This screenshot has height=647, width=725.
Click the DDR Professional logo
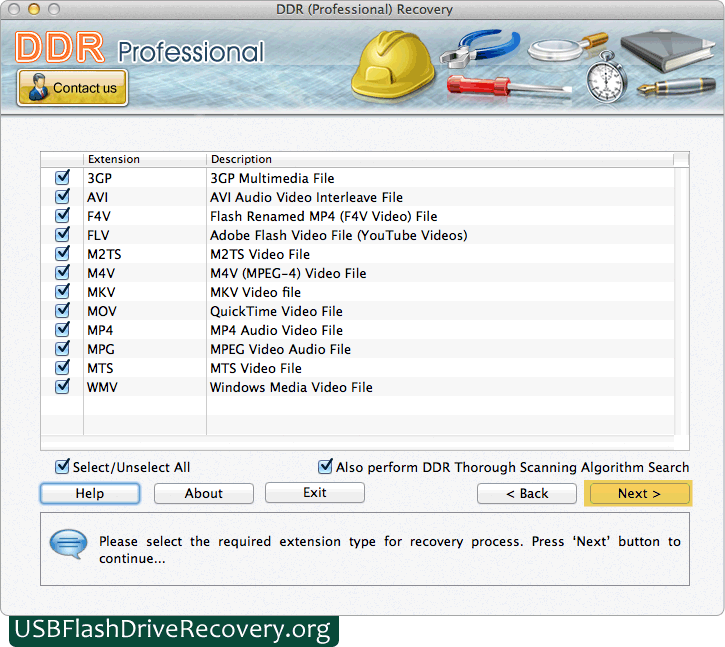[x=139, y=49]
